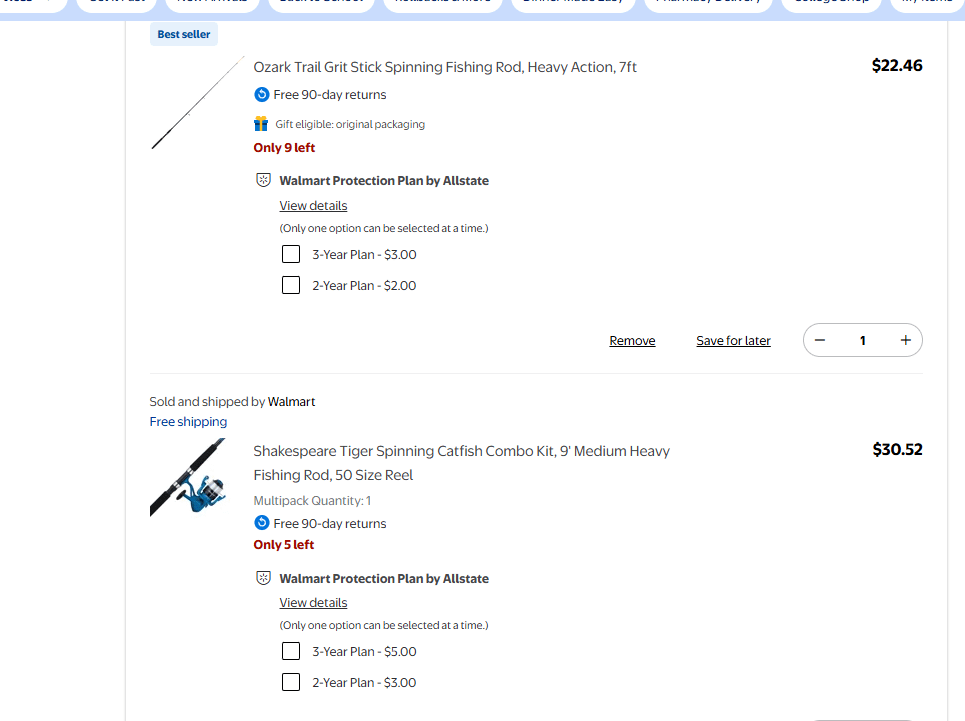Check the 3-Year Plan - $3.00 option

[291, 254]
